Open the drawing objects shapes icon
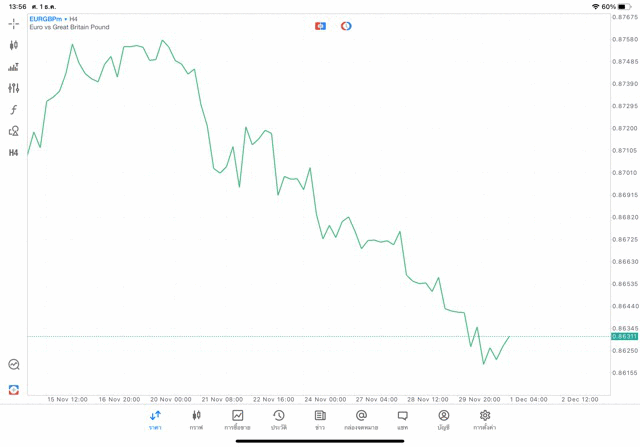Screen dimensions: 640x447 [13, 131]
